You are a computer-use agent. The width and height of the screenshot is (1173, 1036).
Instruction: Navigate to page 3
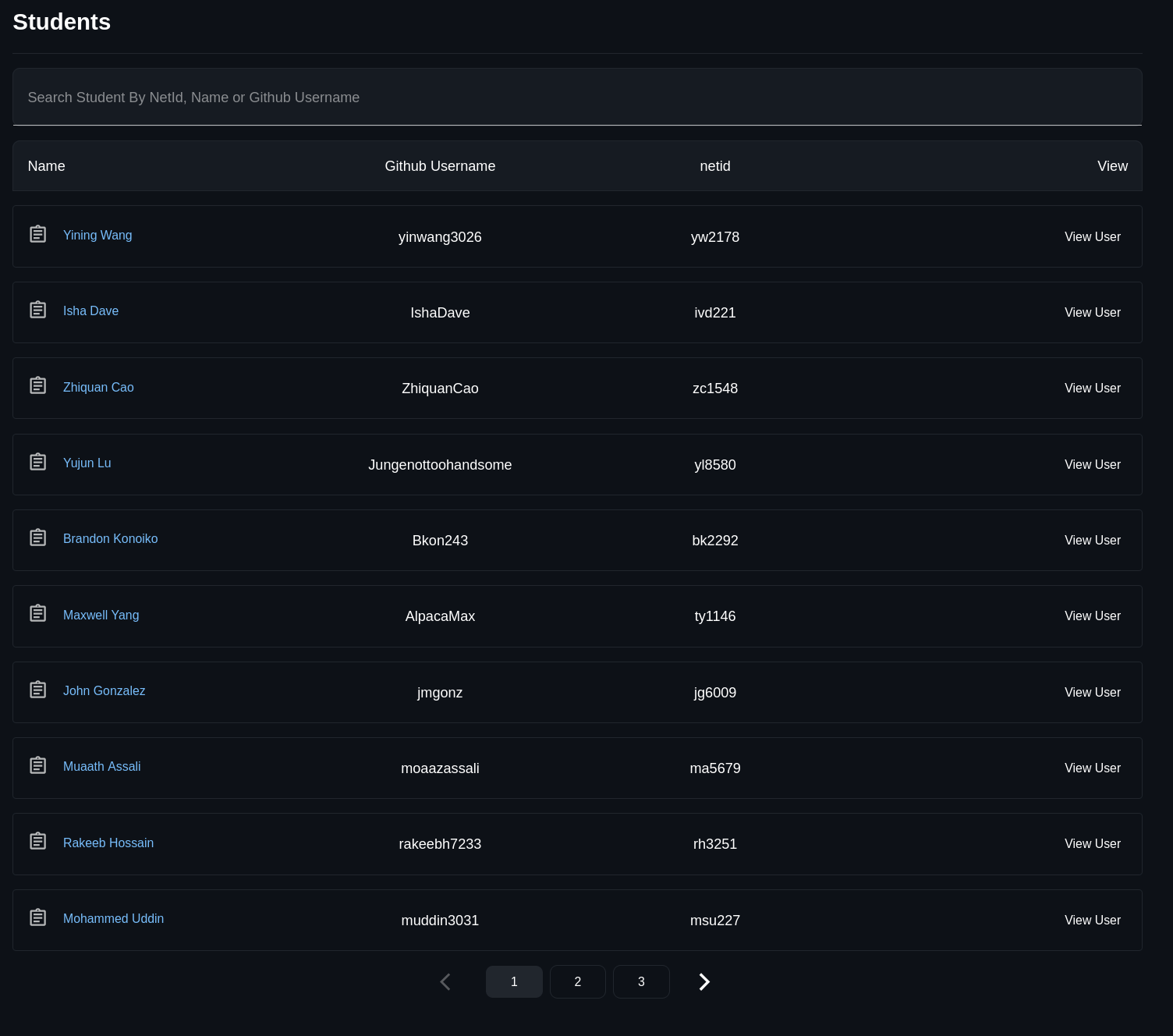(641, 981)
